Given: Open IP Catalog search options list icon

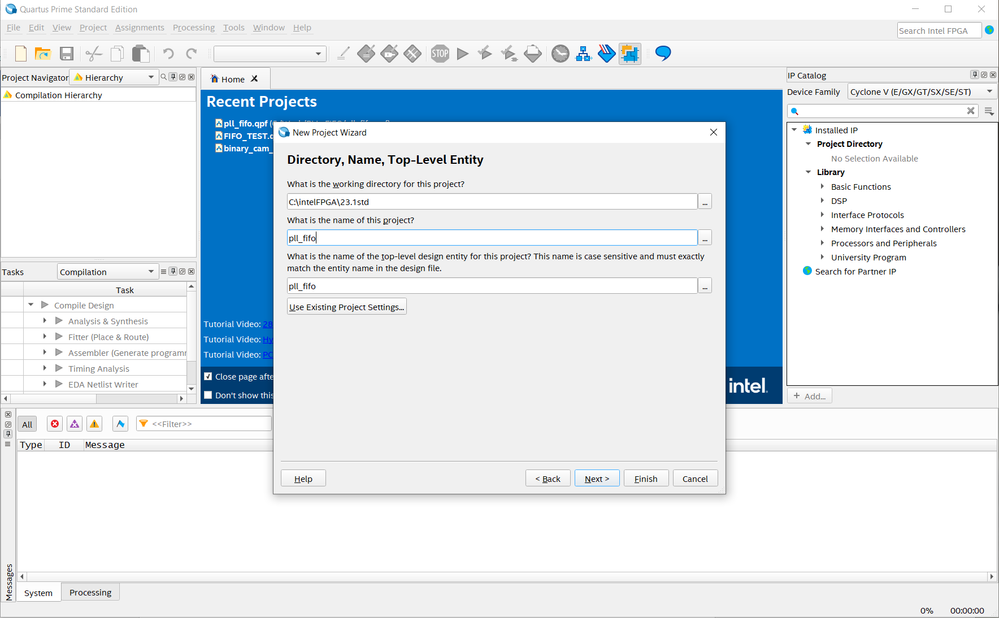Looking at the screenshot, I should point(989,111).
